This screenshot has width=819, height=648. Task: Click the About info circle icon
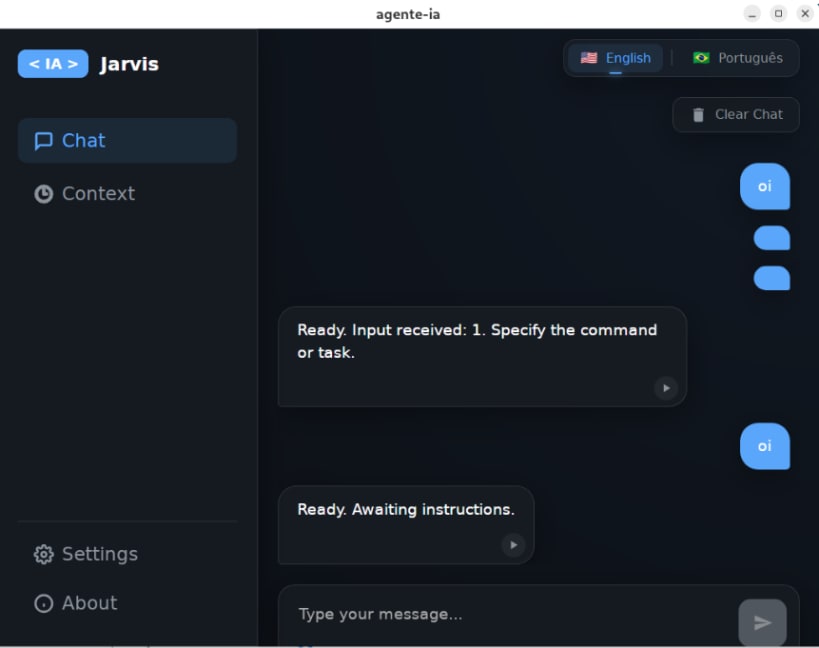coord(43,603)
